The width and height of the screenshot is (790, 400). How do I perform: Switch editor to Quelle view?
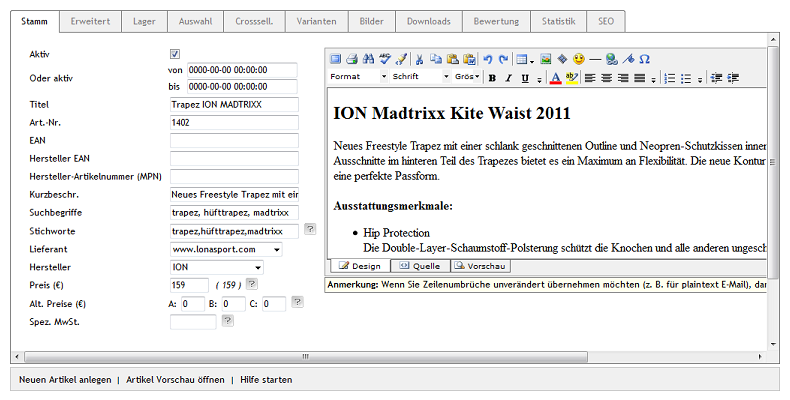pyautogui.click(x=420, y=266)
